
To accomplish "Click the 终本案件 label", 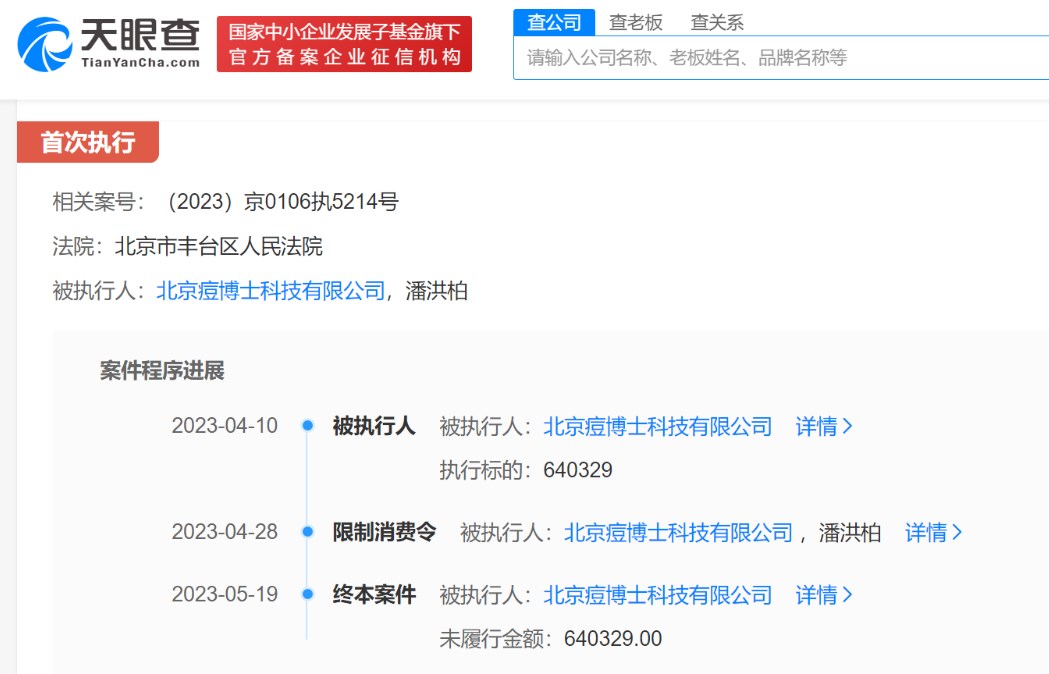I will tap(375, 594).
